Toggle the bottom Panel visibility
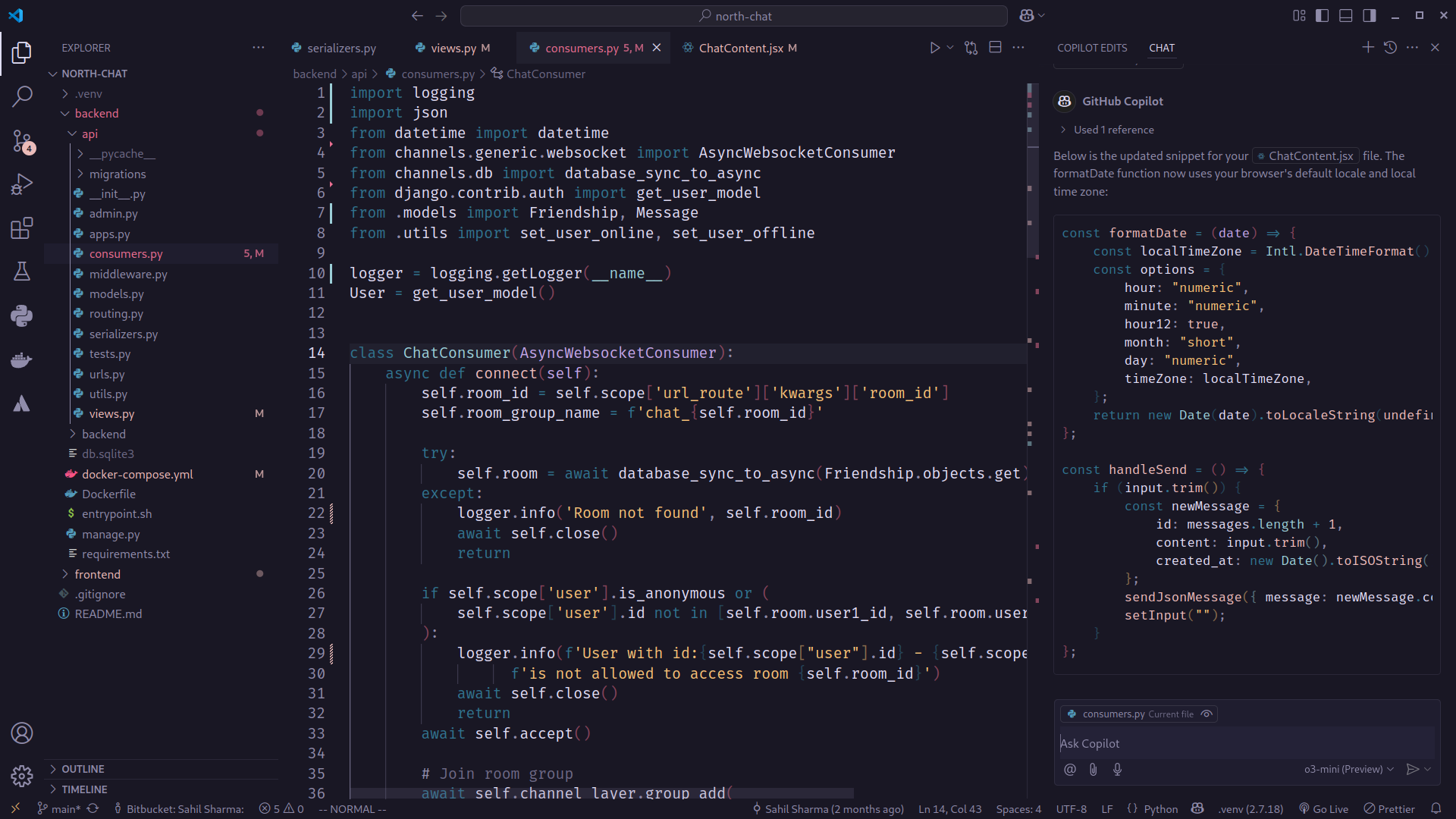The image size is (1456, 819). 1346,15
